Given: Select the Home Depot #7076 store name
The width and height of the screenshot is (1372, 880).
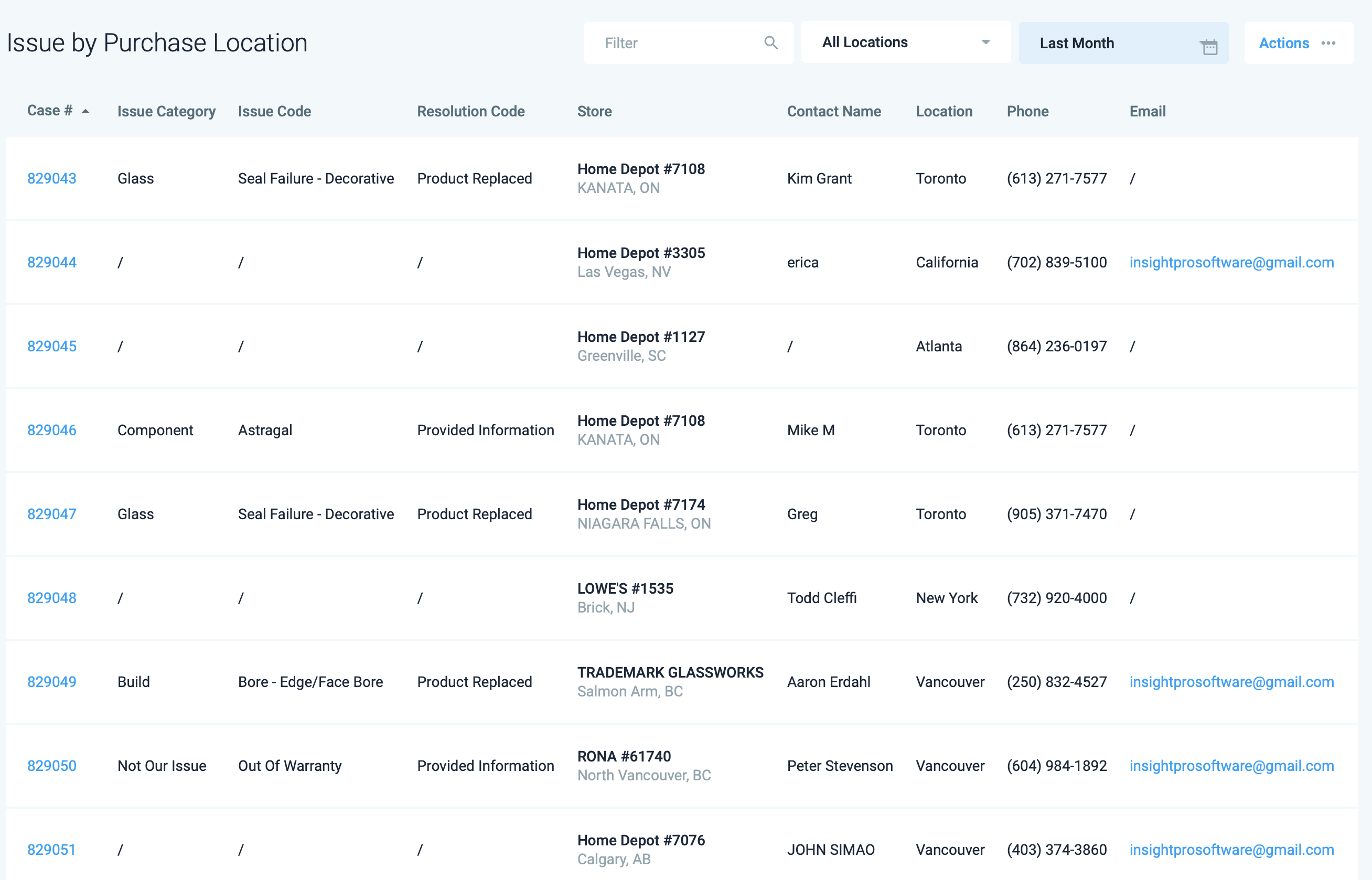Looking at the screenshot, I should (641, 841).
